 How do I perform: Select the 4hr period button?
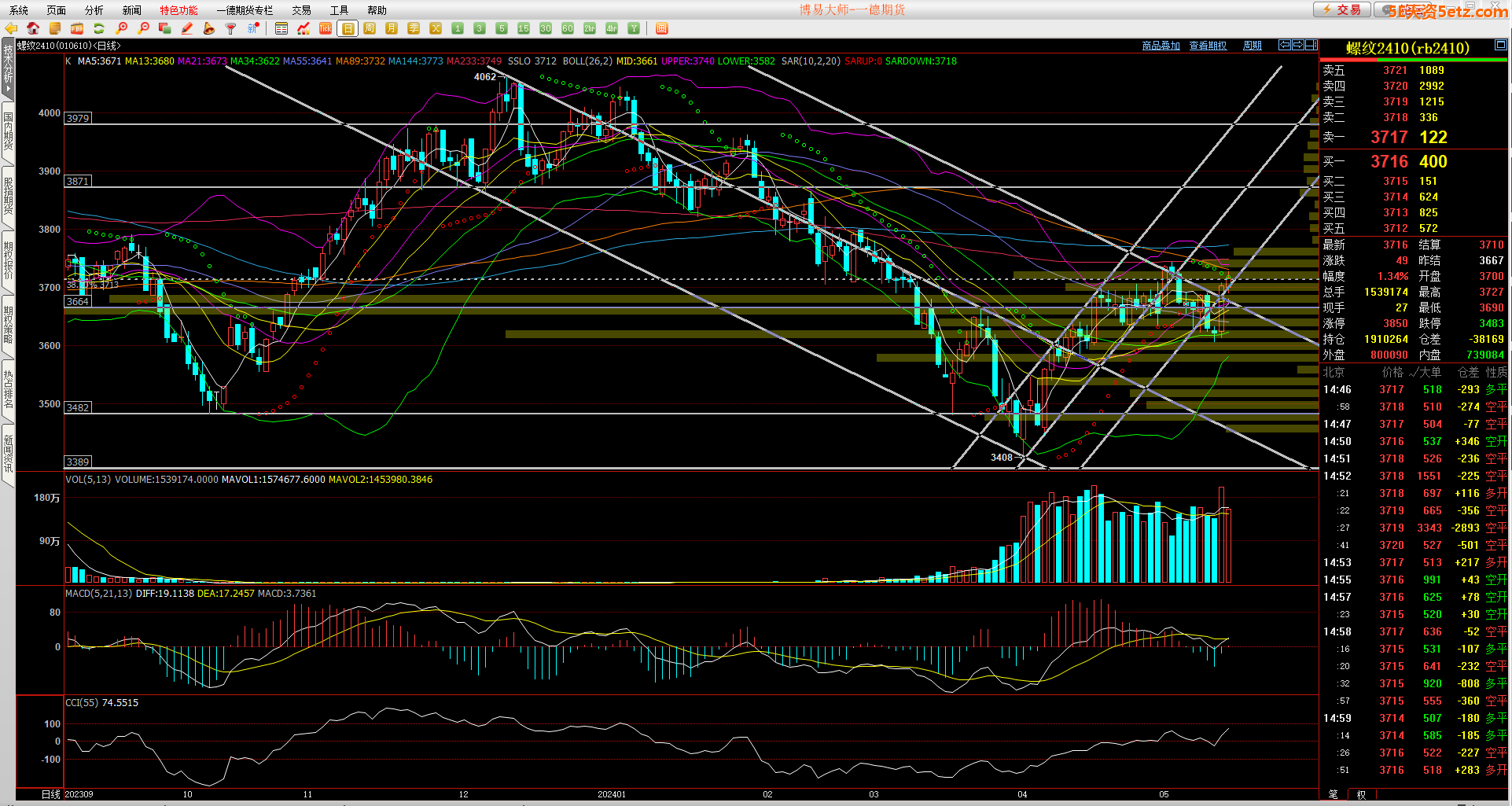coord(612,28)
